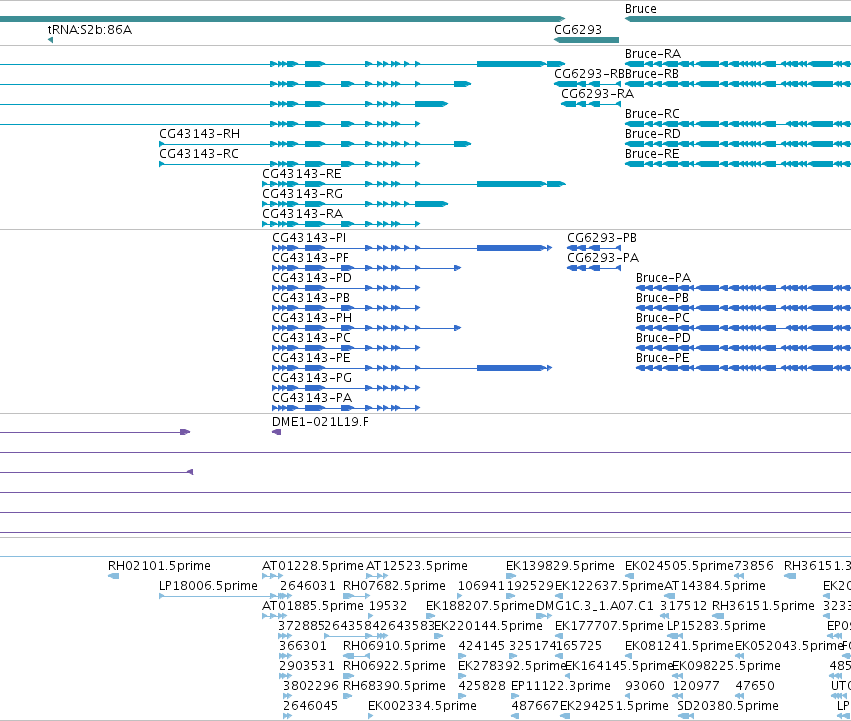Open the EK098225.5prime EST label
Viewport: 851px width, 721px height.
click(x=727, y=666)
